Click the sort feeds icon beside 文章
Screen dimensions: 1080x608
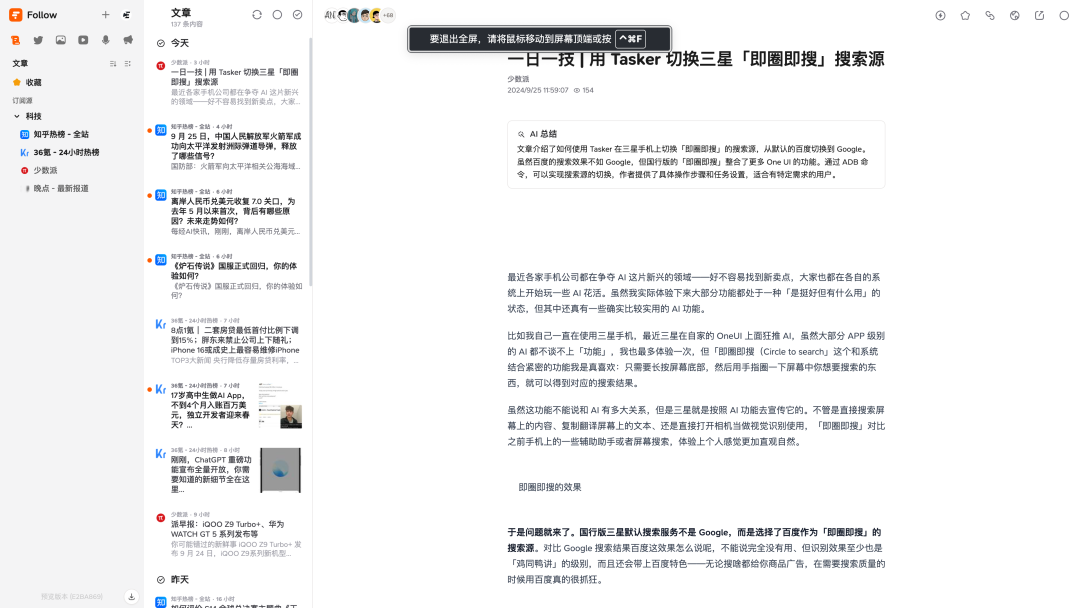113,63
